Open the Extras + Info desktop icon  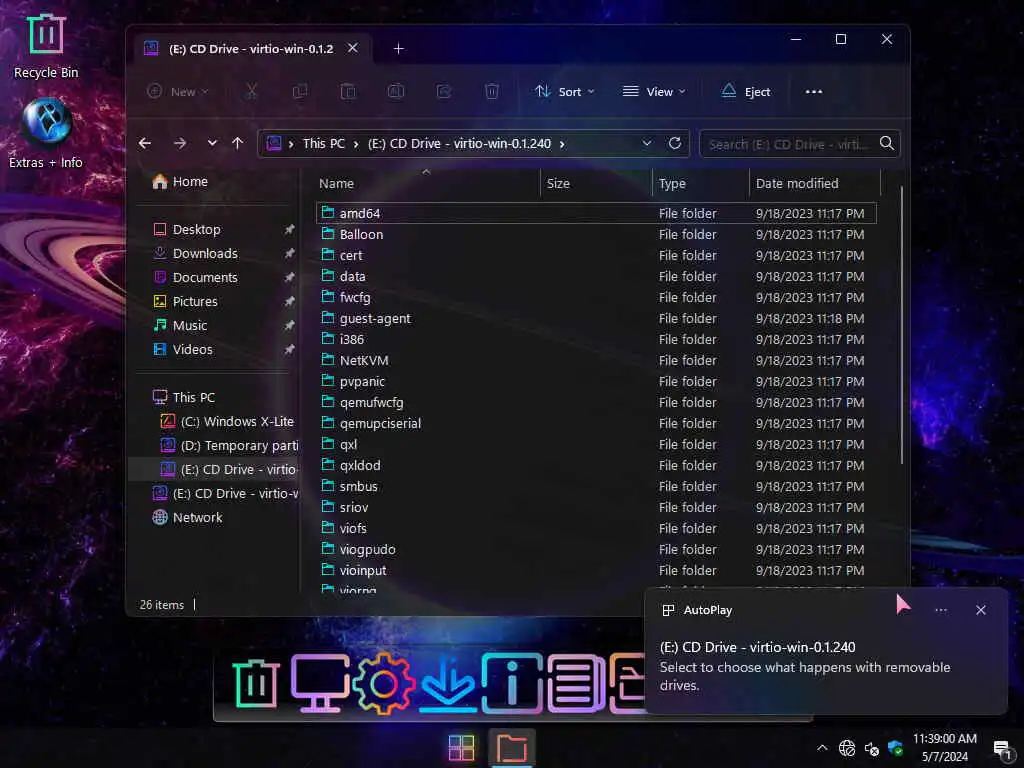click(x=46, y=133)
